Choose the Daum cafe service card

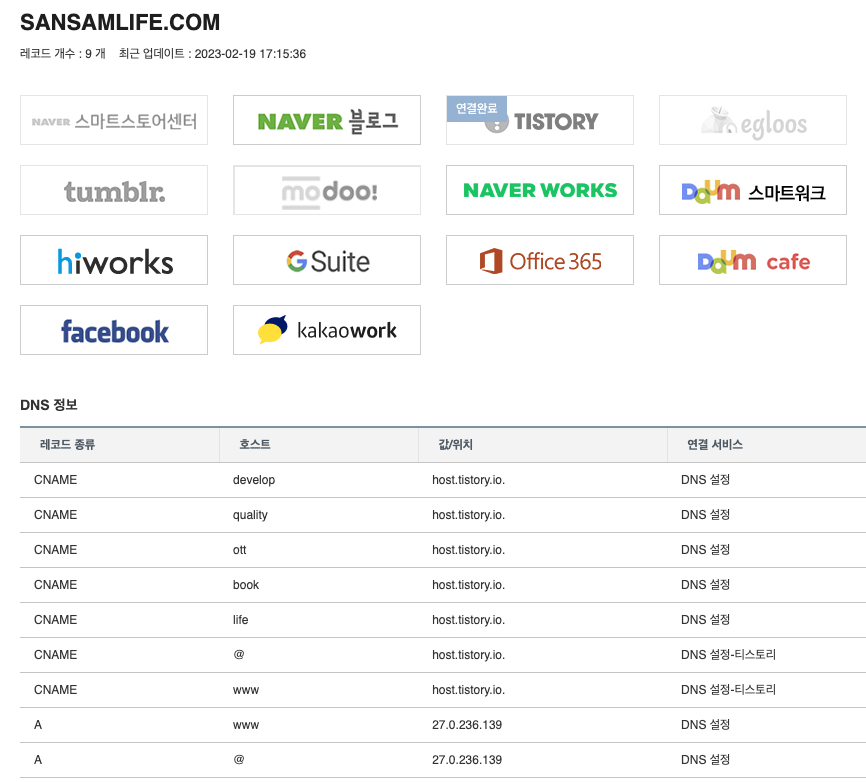tap(753, 260)
